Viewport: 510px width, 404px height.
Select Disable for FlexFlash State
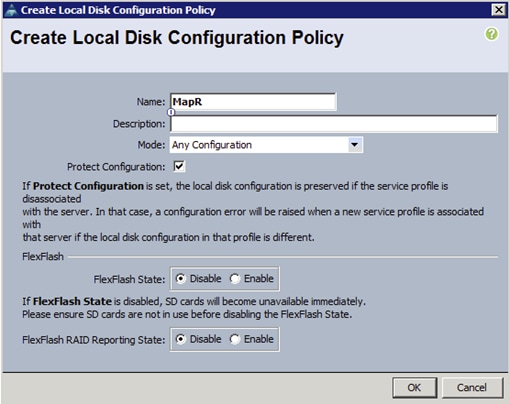pos(180,278)
